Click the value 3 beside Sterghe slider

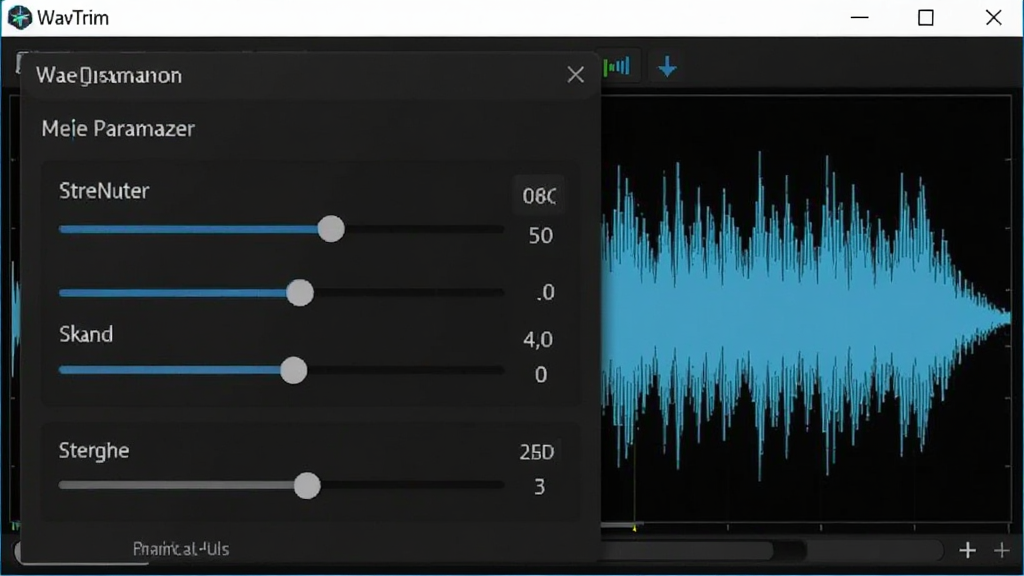539,487
